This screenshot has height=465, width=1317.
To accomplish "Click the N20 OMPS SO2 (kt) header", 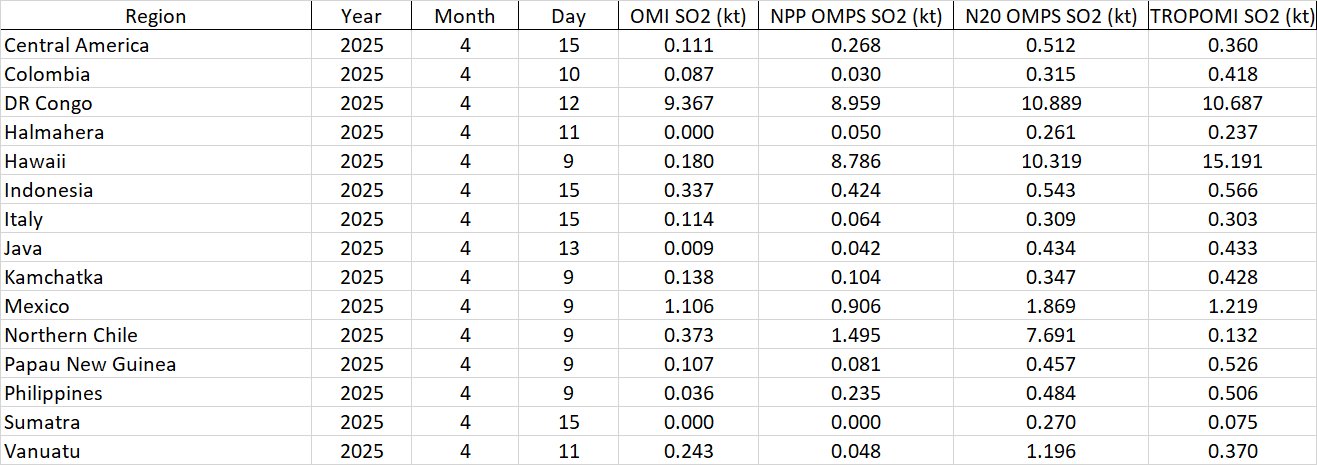I will (x=1058, y=16).
